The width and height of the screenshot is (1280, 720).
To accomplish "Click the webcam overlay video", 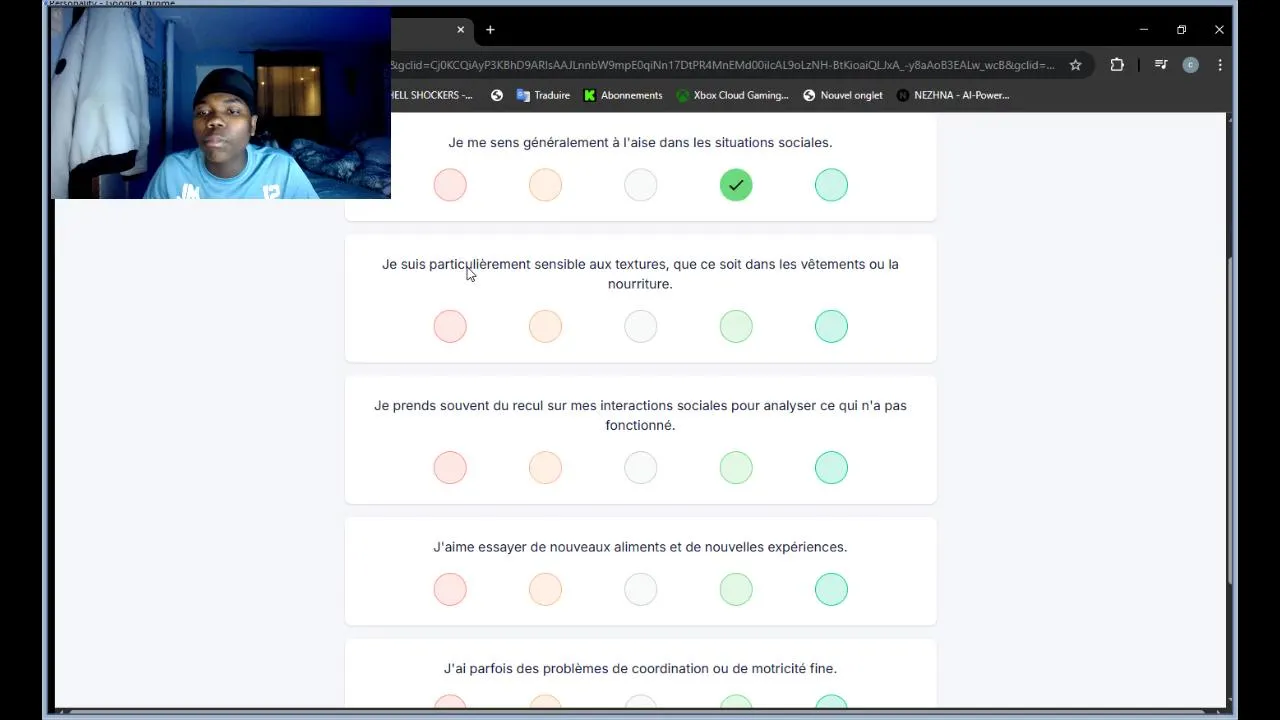I will 221,103.
